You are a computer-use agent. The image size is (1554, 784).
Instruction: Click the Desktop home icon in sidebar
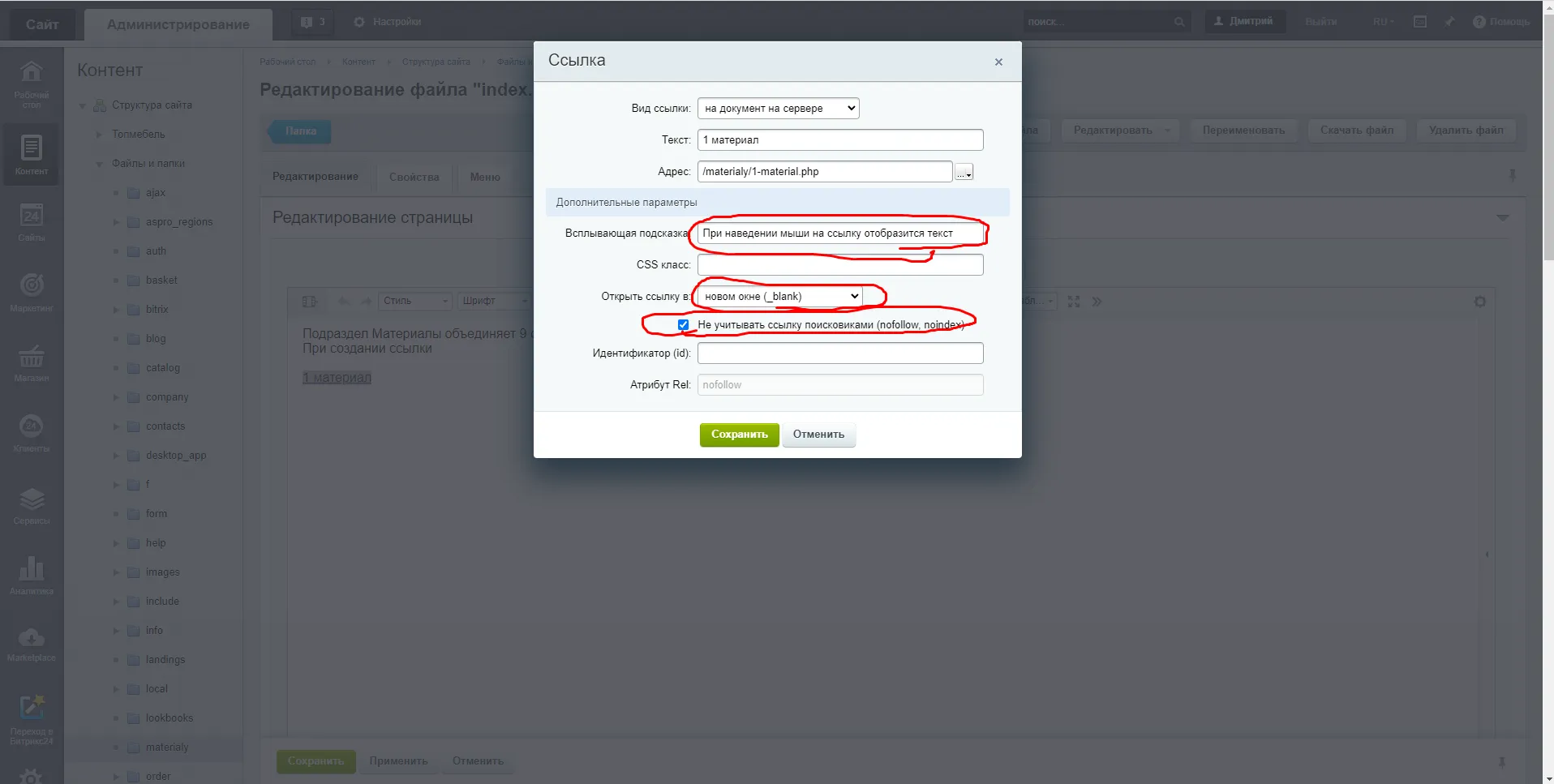(x=32, y=73)
